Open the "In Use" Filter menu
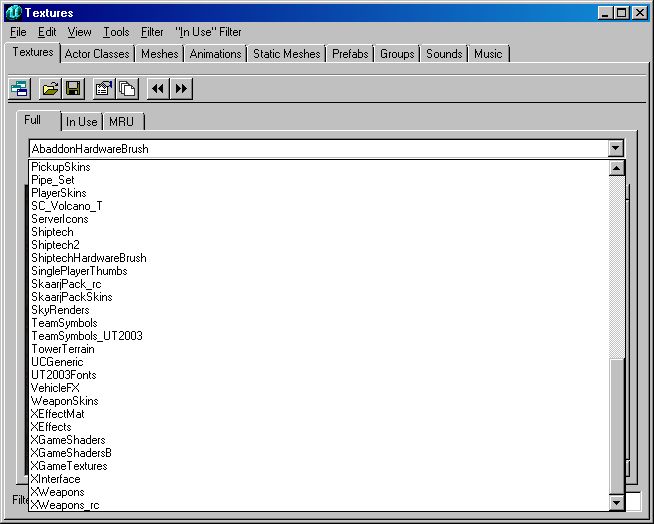Image resolution: width=654 pixels, height=524 pixels. [208, 32]
